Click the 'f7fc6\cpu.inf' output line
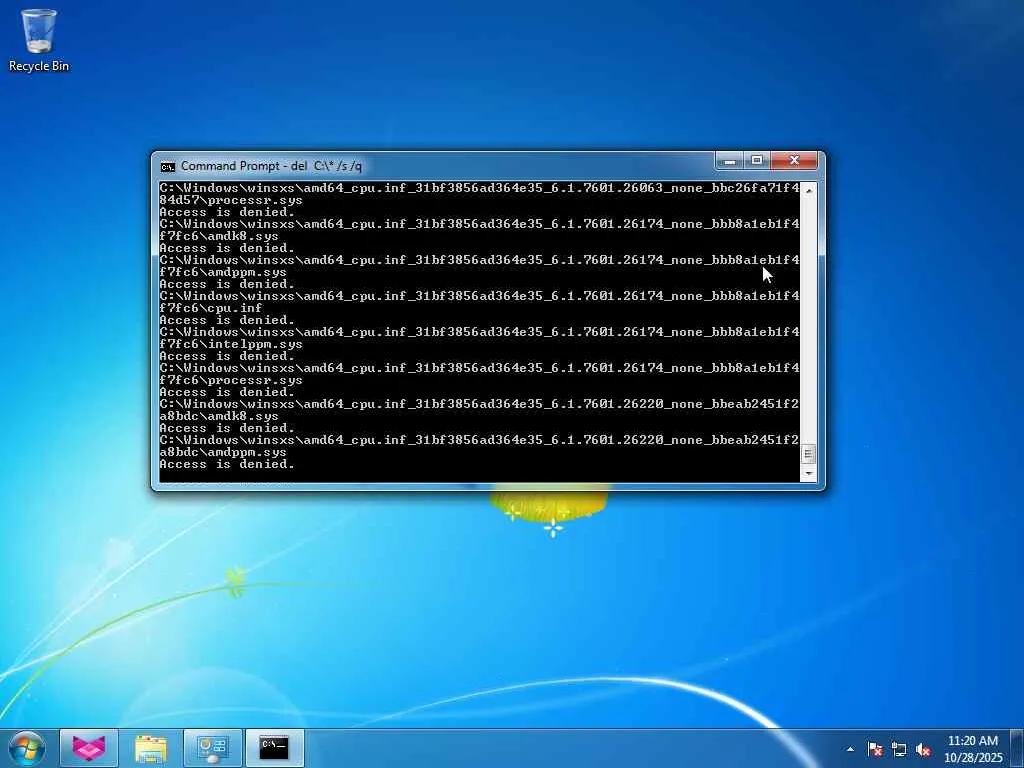The width and height of the screenshot is (1024, 768). pos(210,308)
